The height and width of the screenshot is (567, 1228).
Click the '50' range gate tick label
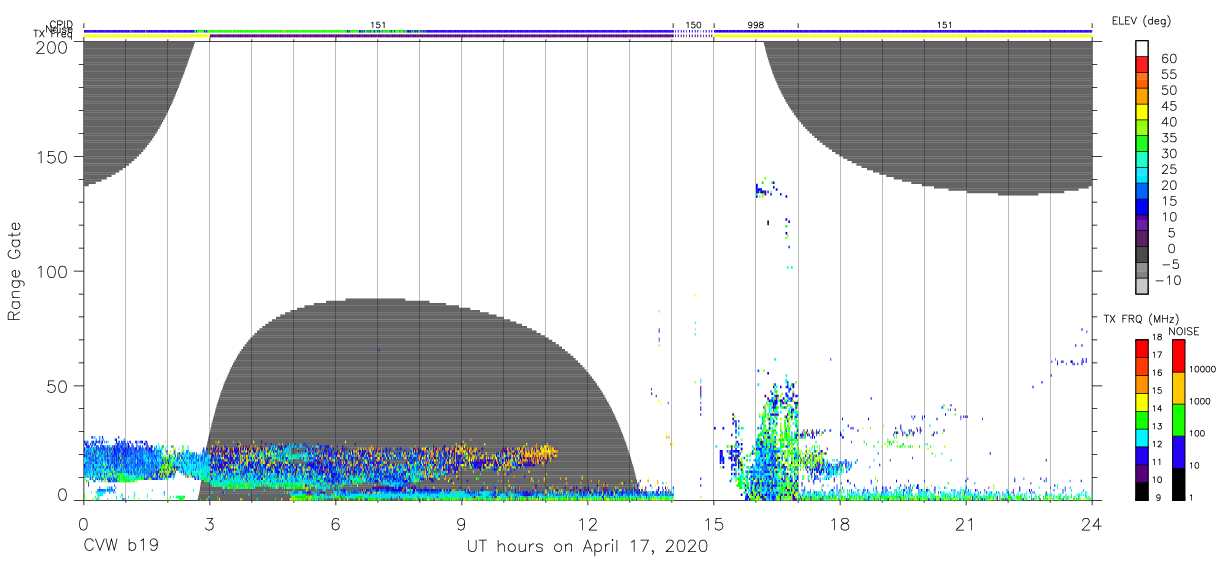[57, 385]
